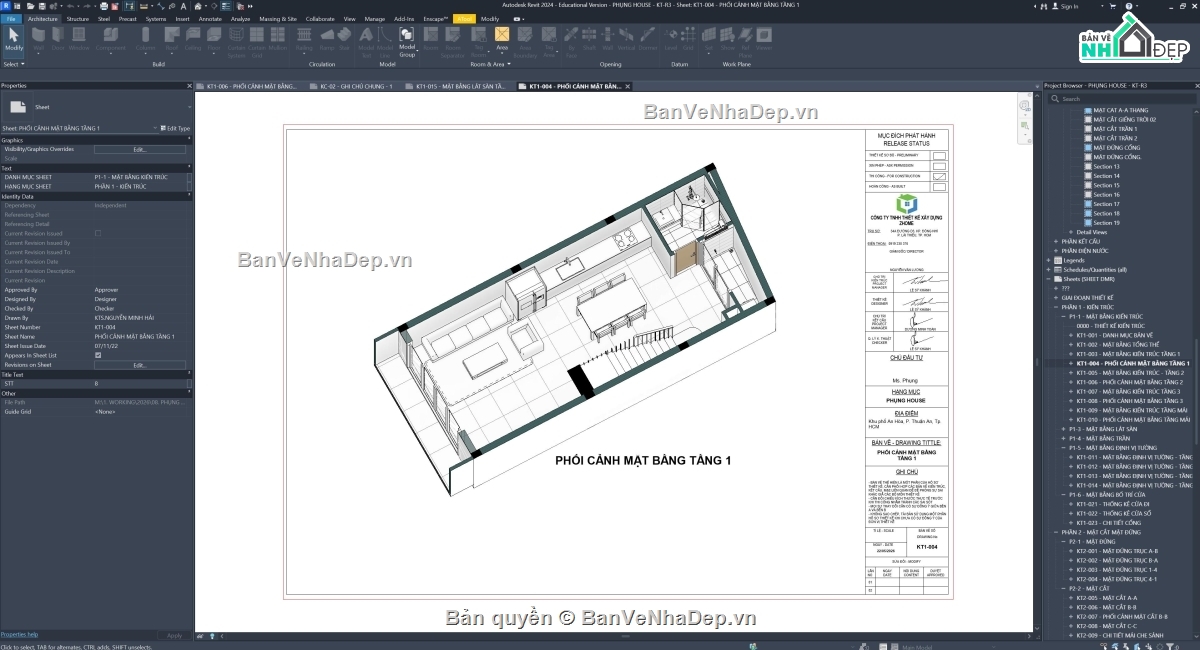Open the Collaborate ribbon tab

[320, 19]
